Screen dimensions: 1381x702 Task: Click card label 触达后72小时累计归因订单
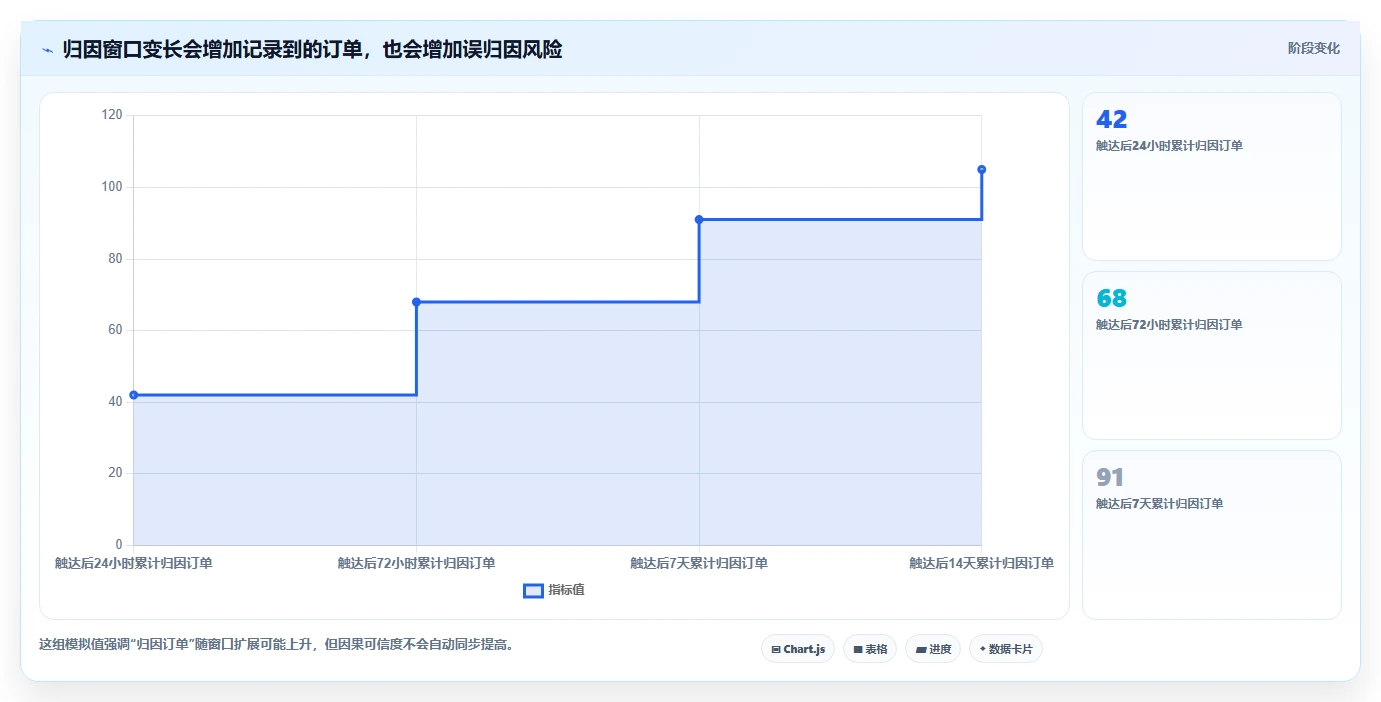point(1169,325)
